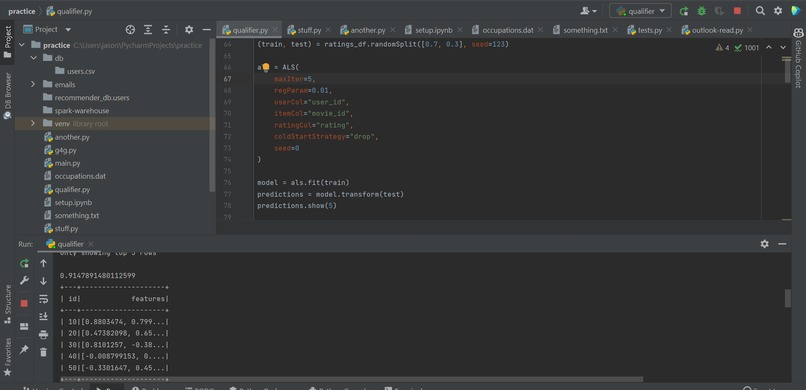The width and height of the screenshot is (806, 390).
Task: Open Structure side tab
Action: [x=7, y=304]
